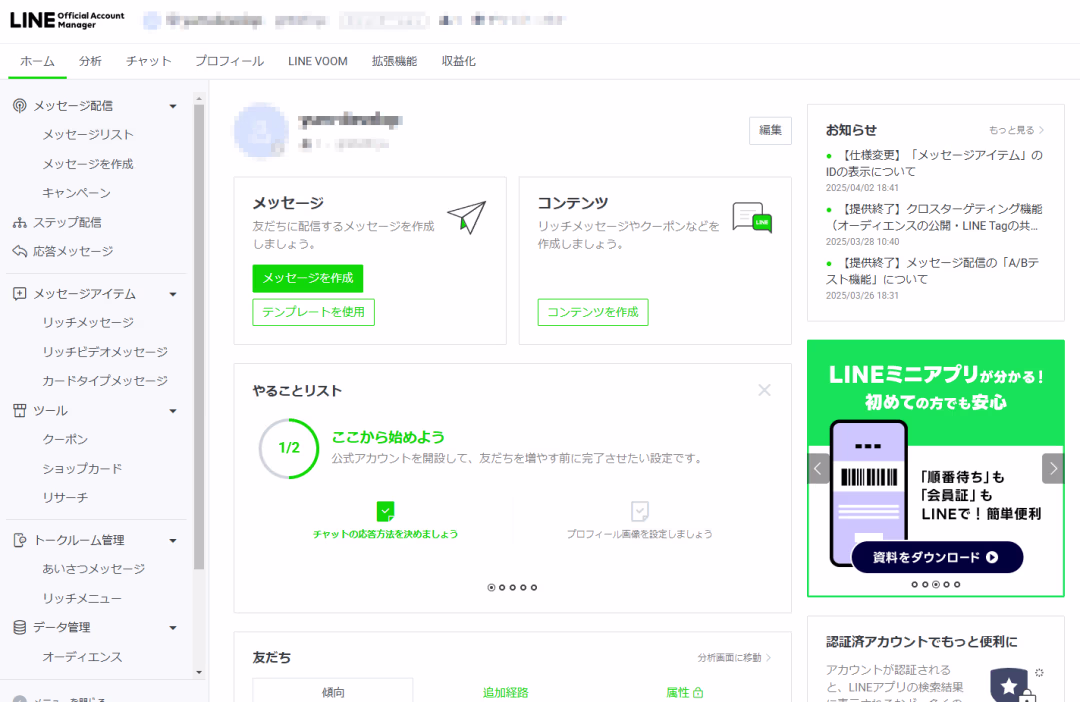
Task: Open クーポン in sidebar
Action: 65,440
